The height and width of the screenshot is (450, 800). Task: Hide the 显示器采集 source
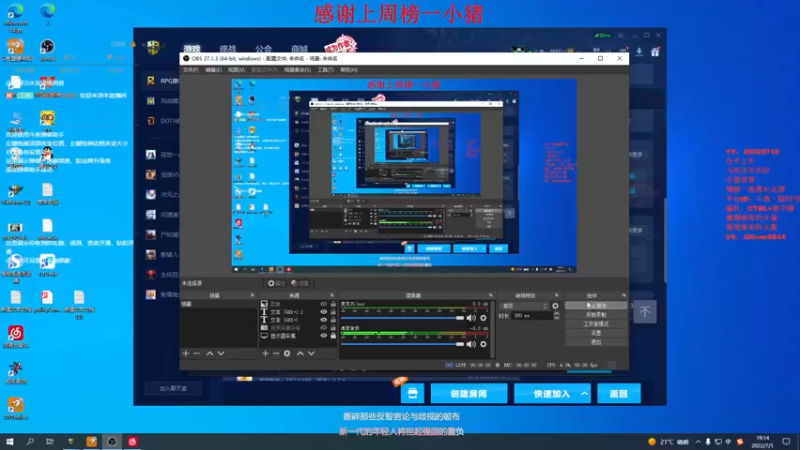(x=323, y=336)
